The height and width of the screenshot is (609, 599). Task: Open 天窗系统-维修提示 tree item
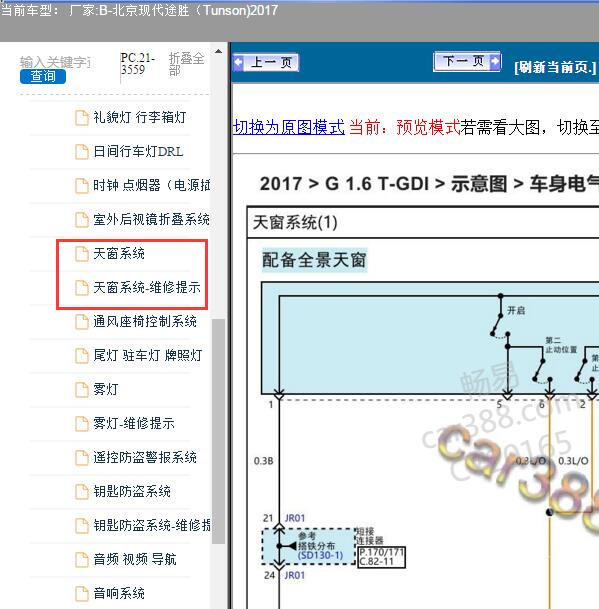point(147,287)
